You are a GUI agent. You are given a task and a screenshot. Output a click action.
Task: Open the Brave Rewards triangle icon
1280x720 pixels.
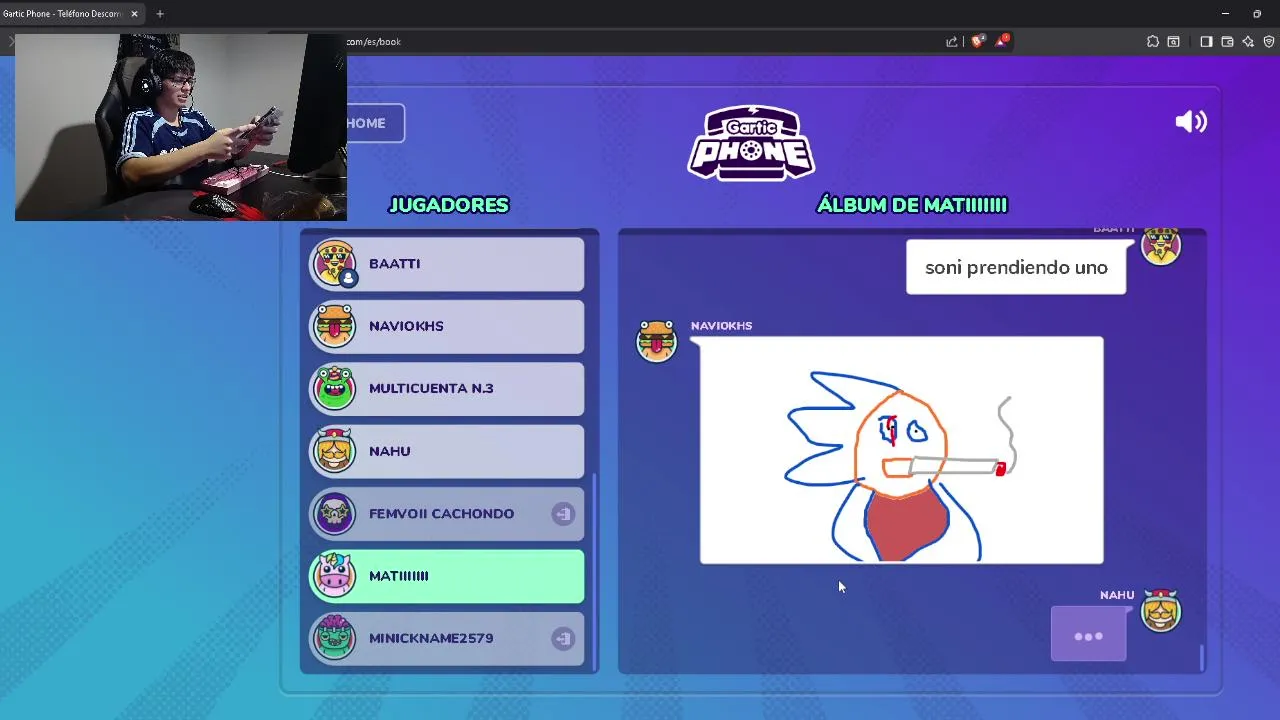coord(1001,41)
